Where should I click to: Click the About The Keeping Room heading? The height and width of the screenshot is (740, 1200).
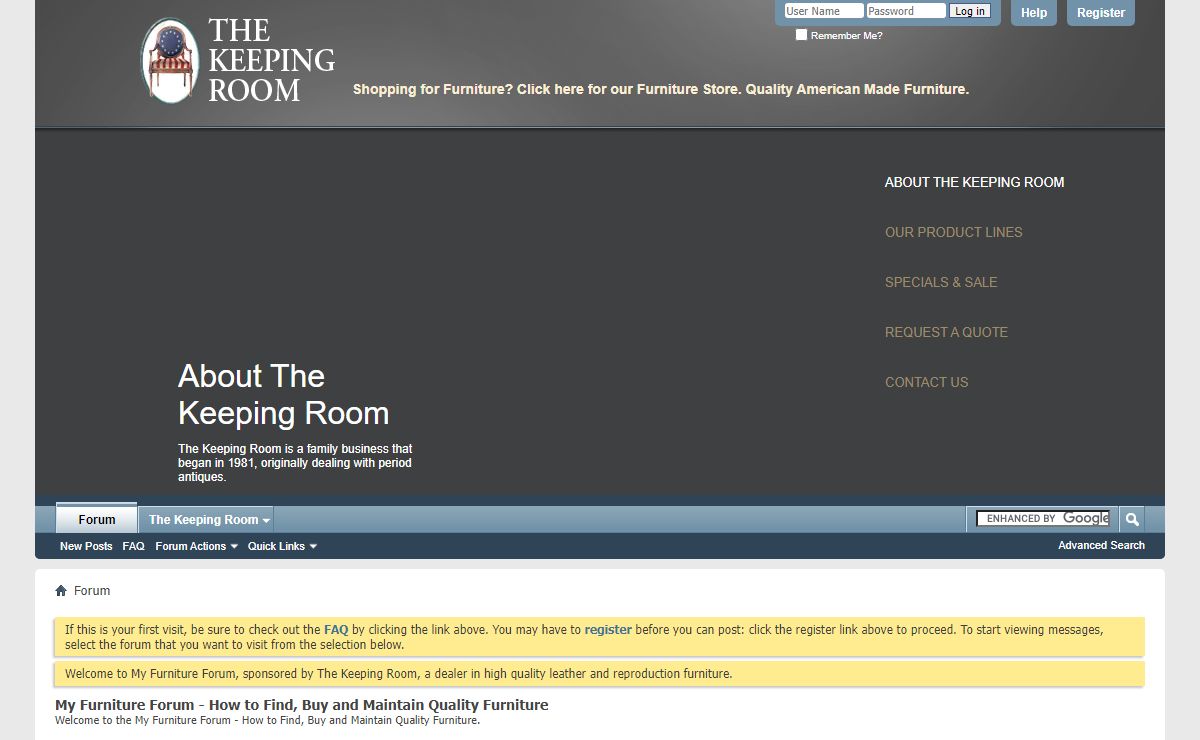coord(284,394)
